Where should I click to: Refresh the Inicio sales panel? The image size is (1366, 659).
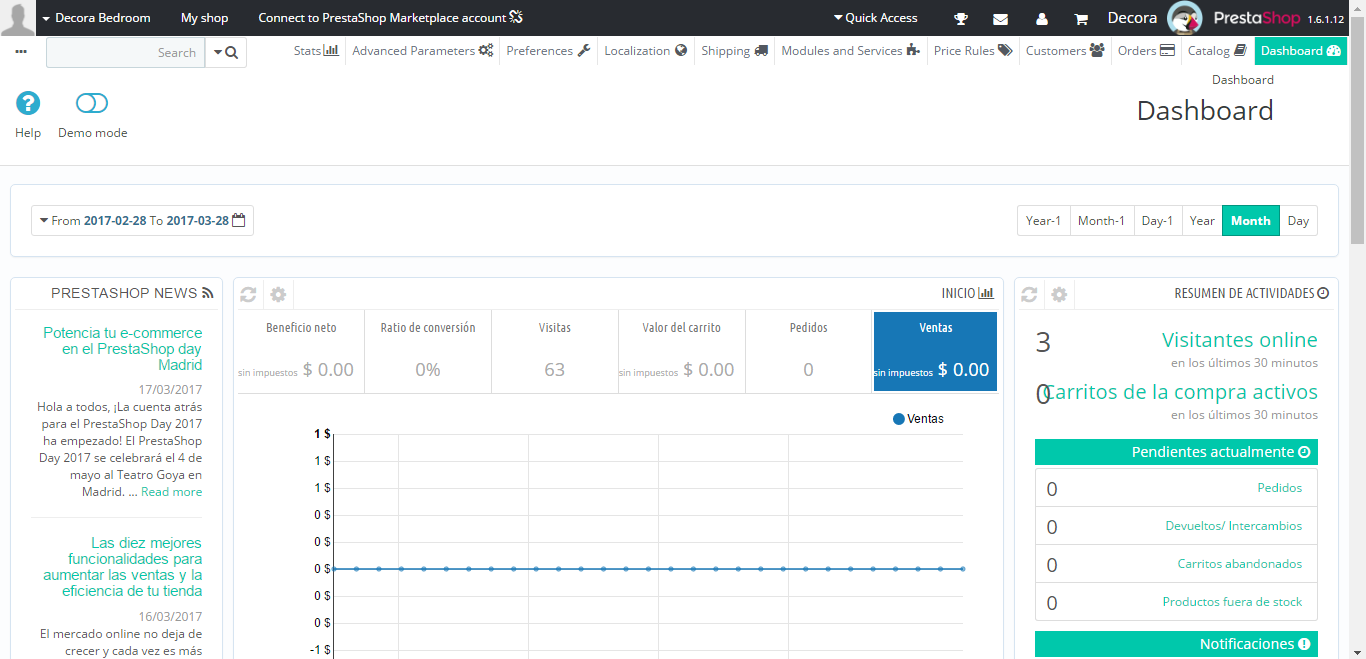[x=248, y=294]
